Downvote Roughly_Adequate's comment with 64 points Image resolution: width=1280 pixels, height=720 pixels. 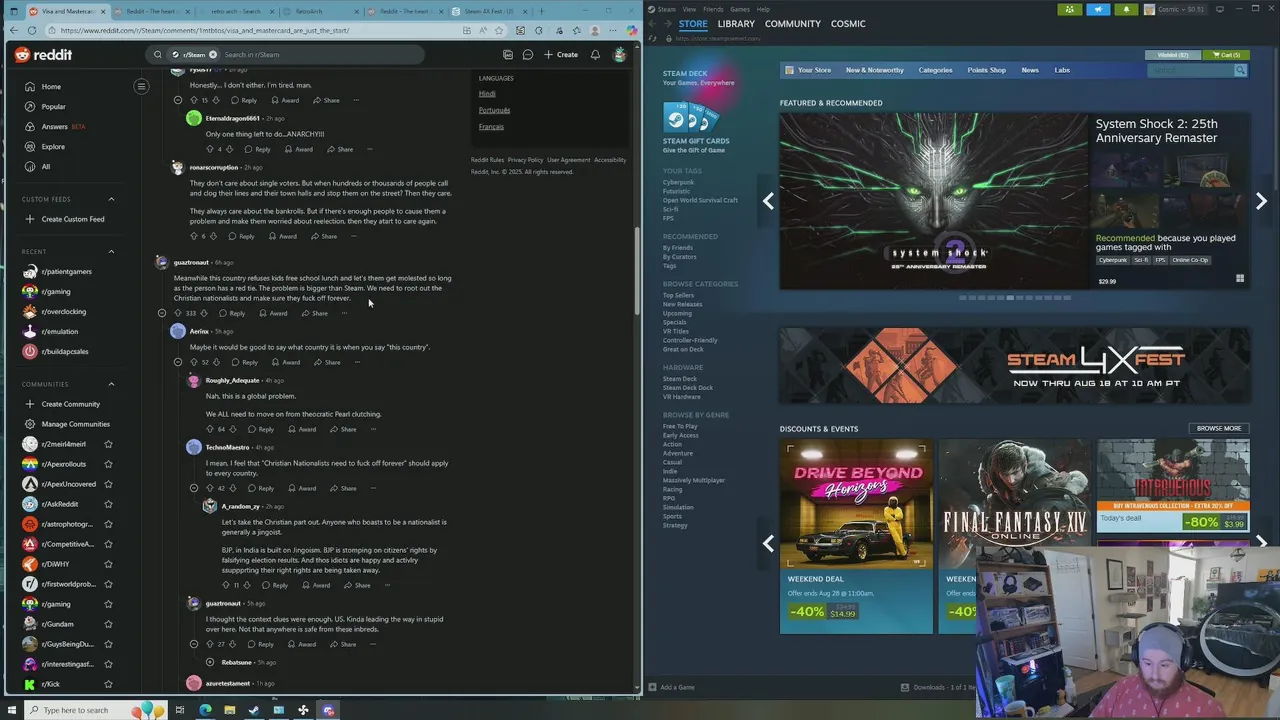[234, 429]
